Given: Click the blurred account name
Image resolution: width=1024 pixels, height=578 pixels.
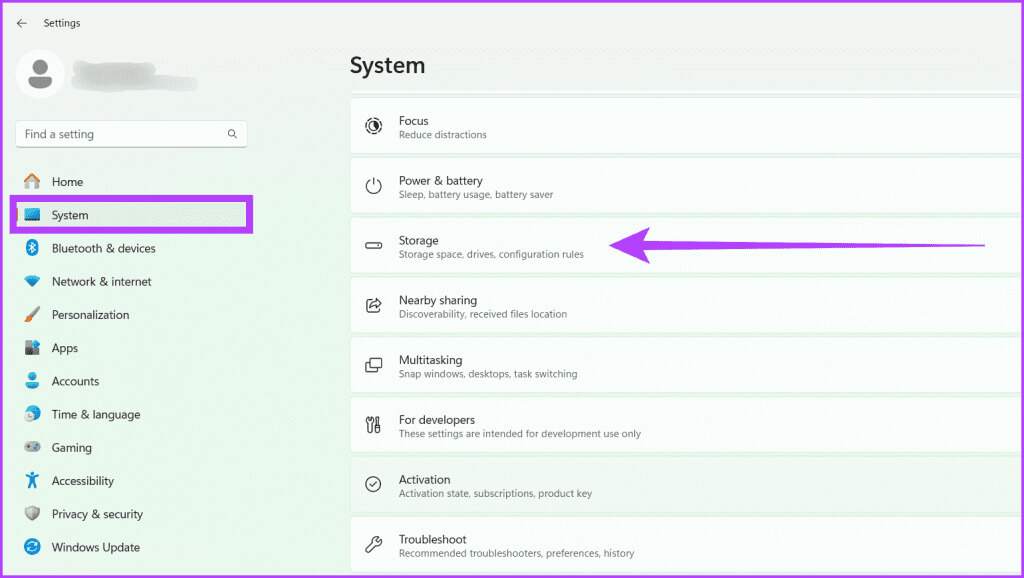Looking at the screenshot, I should [x=134, y=75].
